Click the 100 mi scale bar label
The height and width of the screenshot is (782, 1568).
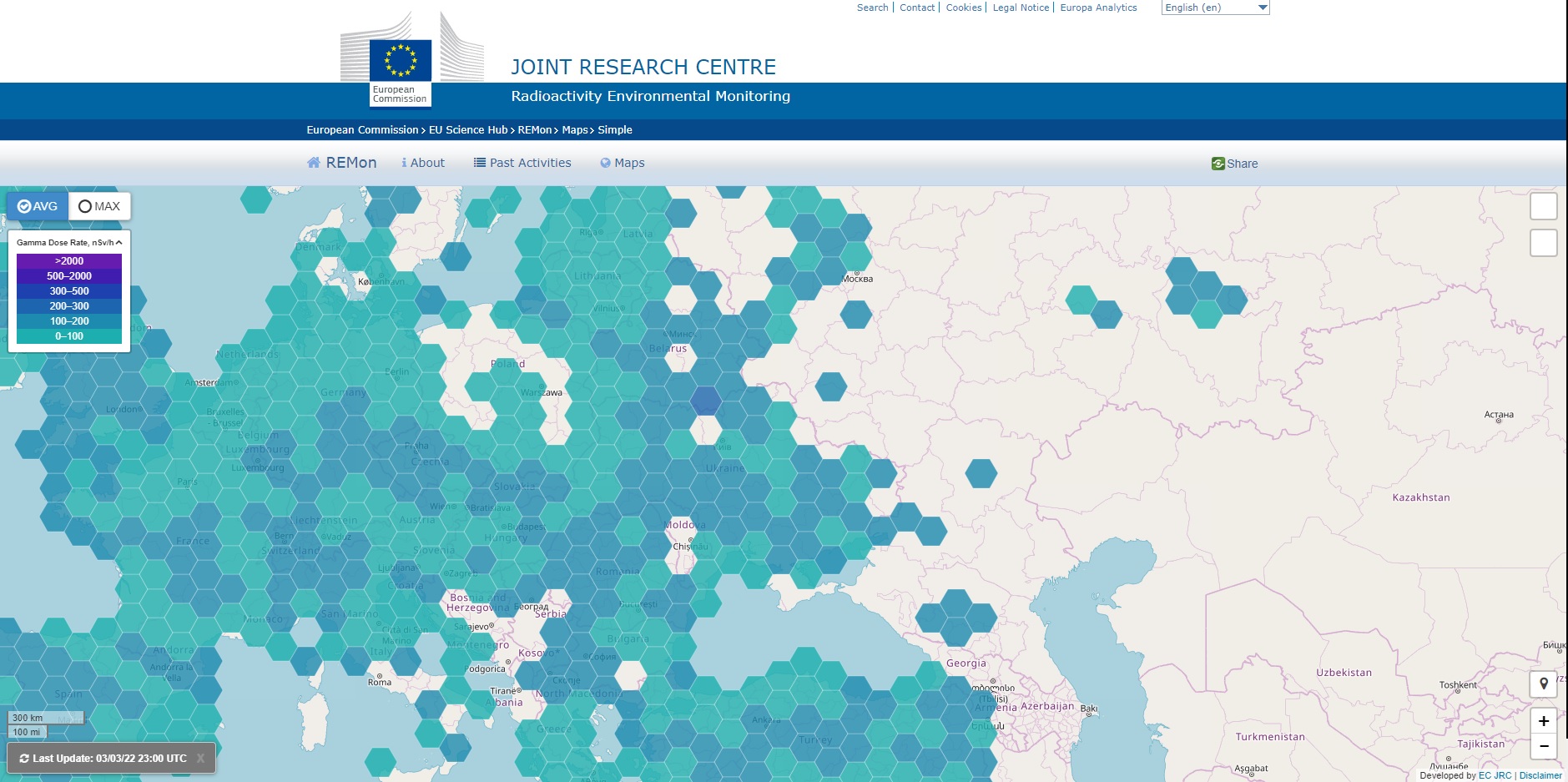pyautogui.click(x=27, y=732)
